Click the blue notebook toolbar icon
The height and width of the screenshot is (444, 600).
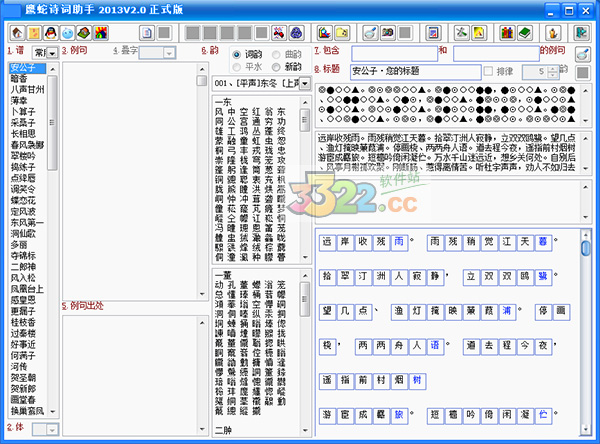click(433, 33)
